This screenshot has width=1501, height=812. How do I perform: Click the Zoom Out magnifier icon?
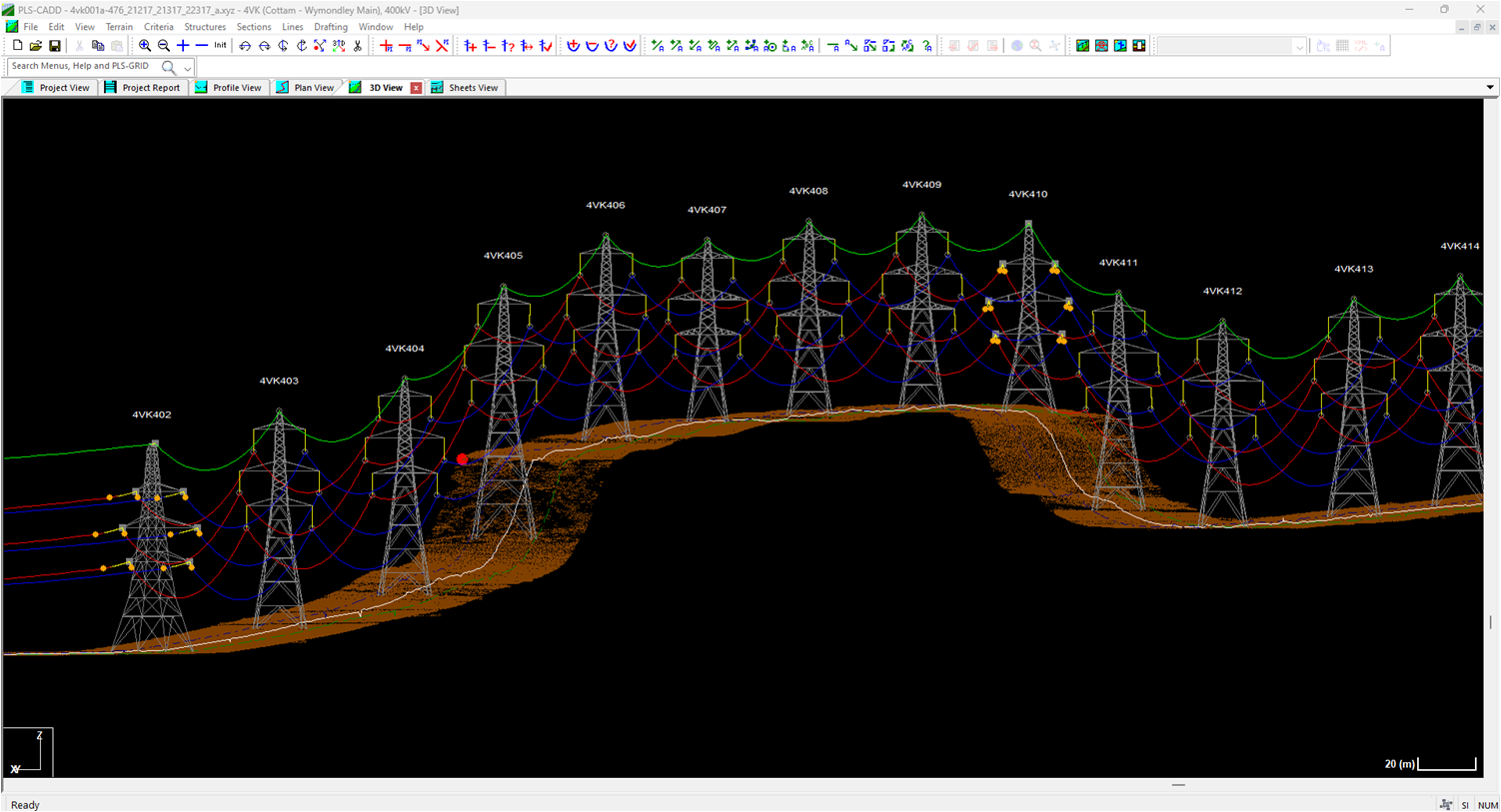tap(164, 46)
